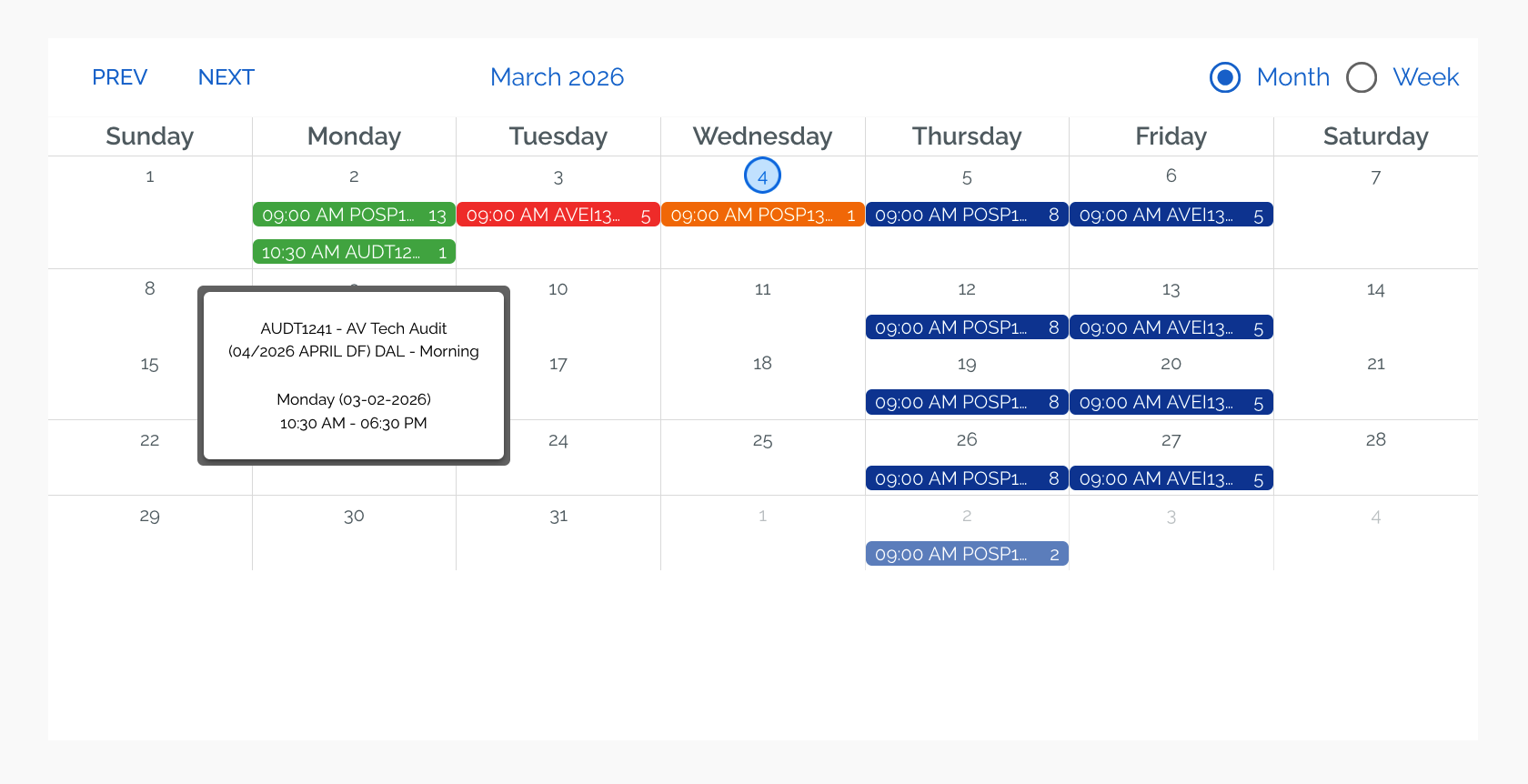Open the red AVEI13 event on March 3
This screenshot has width=1528, height=784.
pyautogui.click(x=558, y=215)
